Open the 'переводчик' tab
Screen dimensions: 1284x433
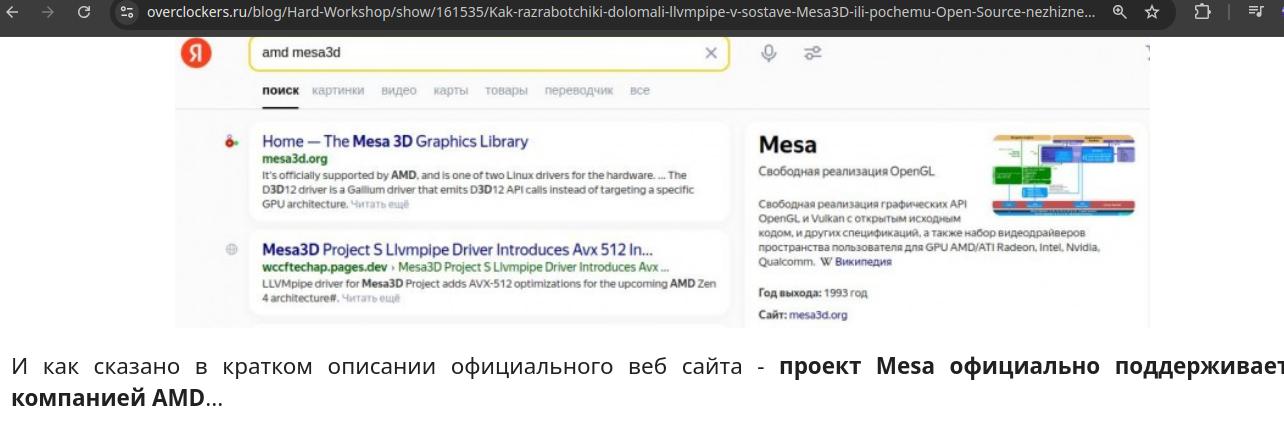(579, 90)
